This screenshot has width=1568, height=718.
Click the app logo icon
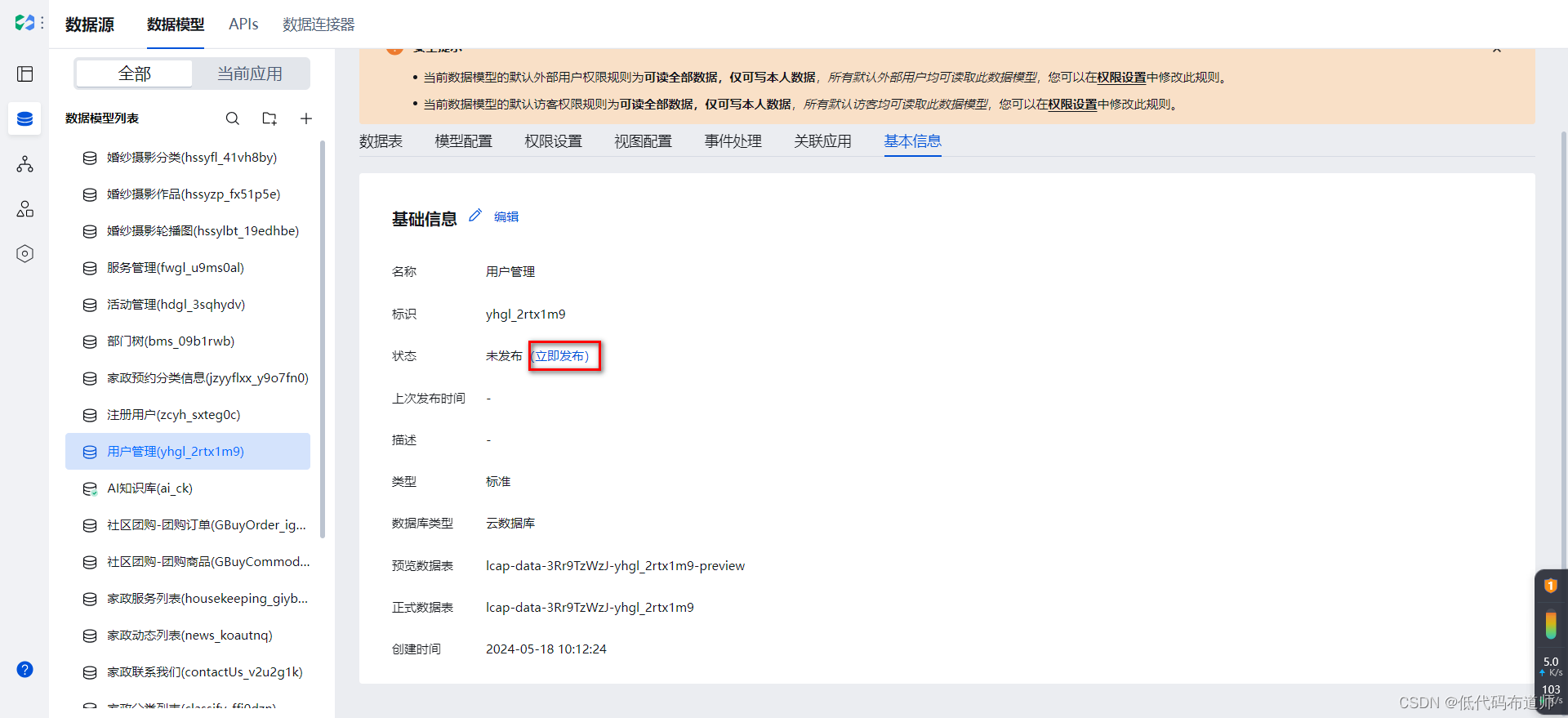pos(24,23)
